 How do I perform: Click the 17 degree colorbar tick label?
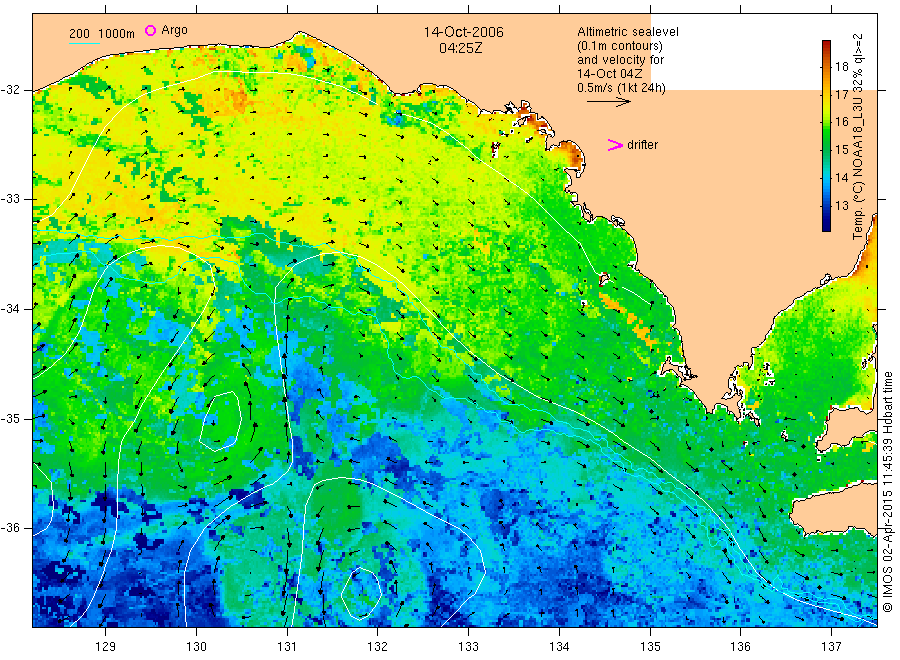[841, 95]
